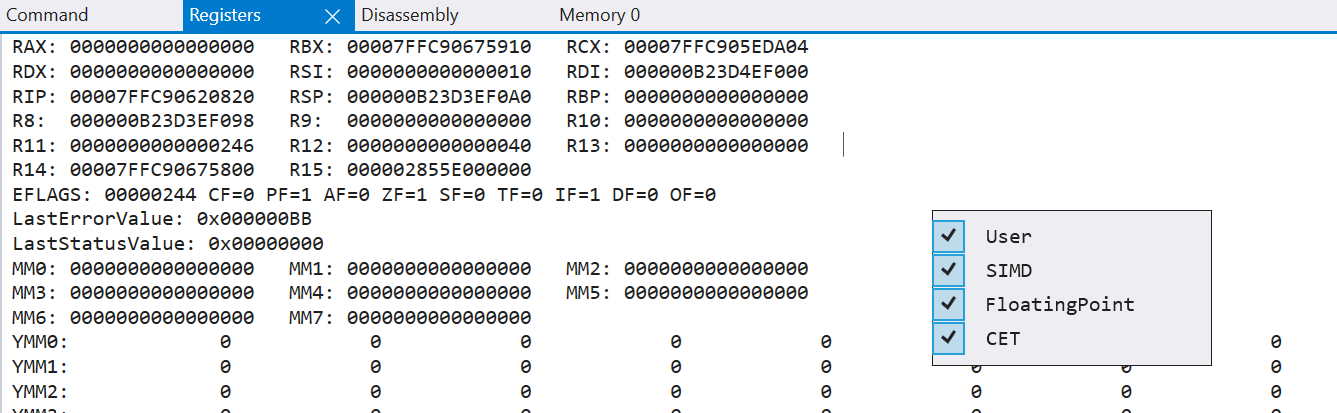Switch to the Command tab

click(48, 15)
